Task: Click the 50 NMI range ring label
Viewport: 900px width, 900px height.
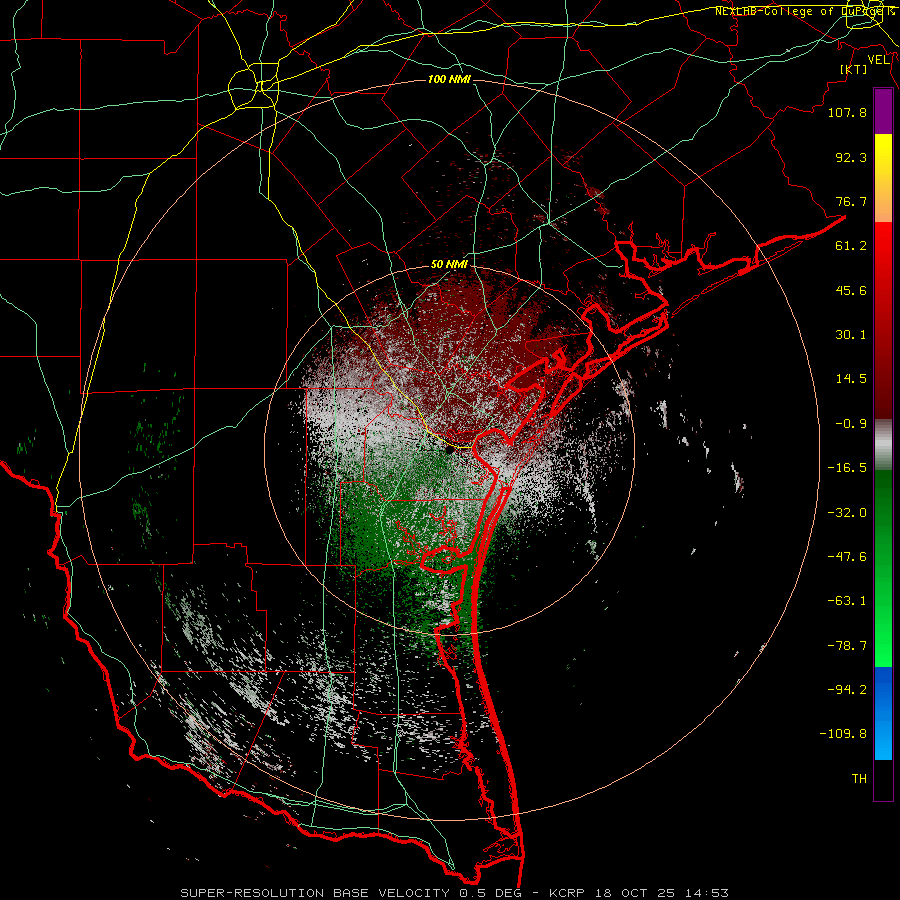Action: pos(449,265)
